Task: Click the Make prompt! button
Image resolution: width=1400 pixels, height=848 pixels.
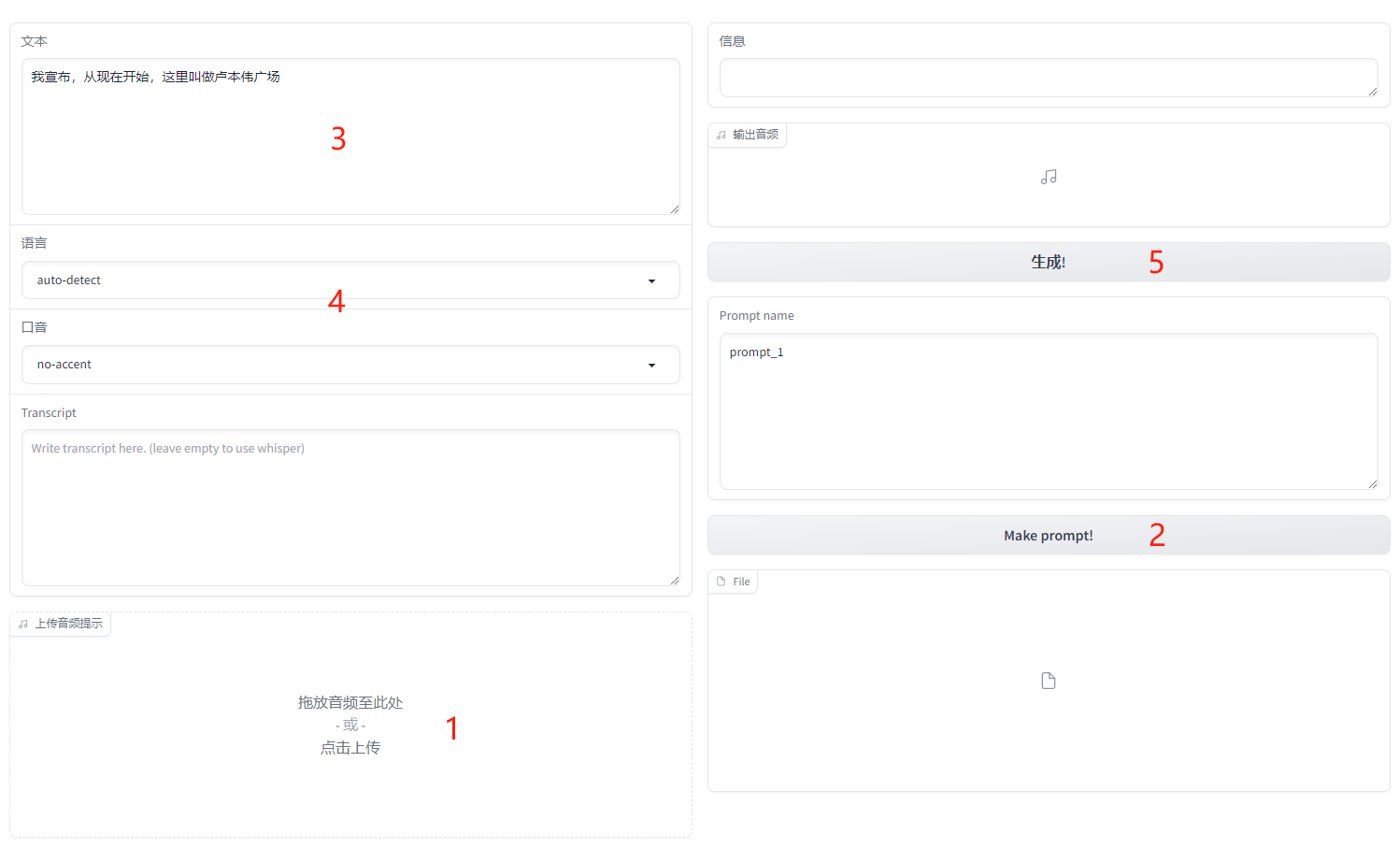Action: click(1049, 536)
